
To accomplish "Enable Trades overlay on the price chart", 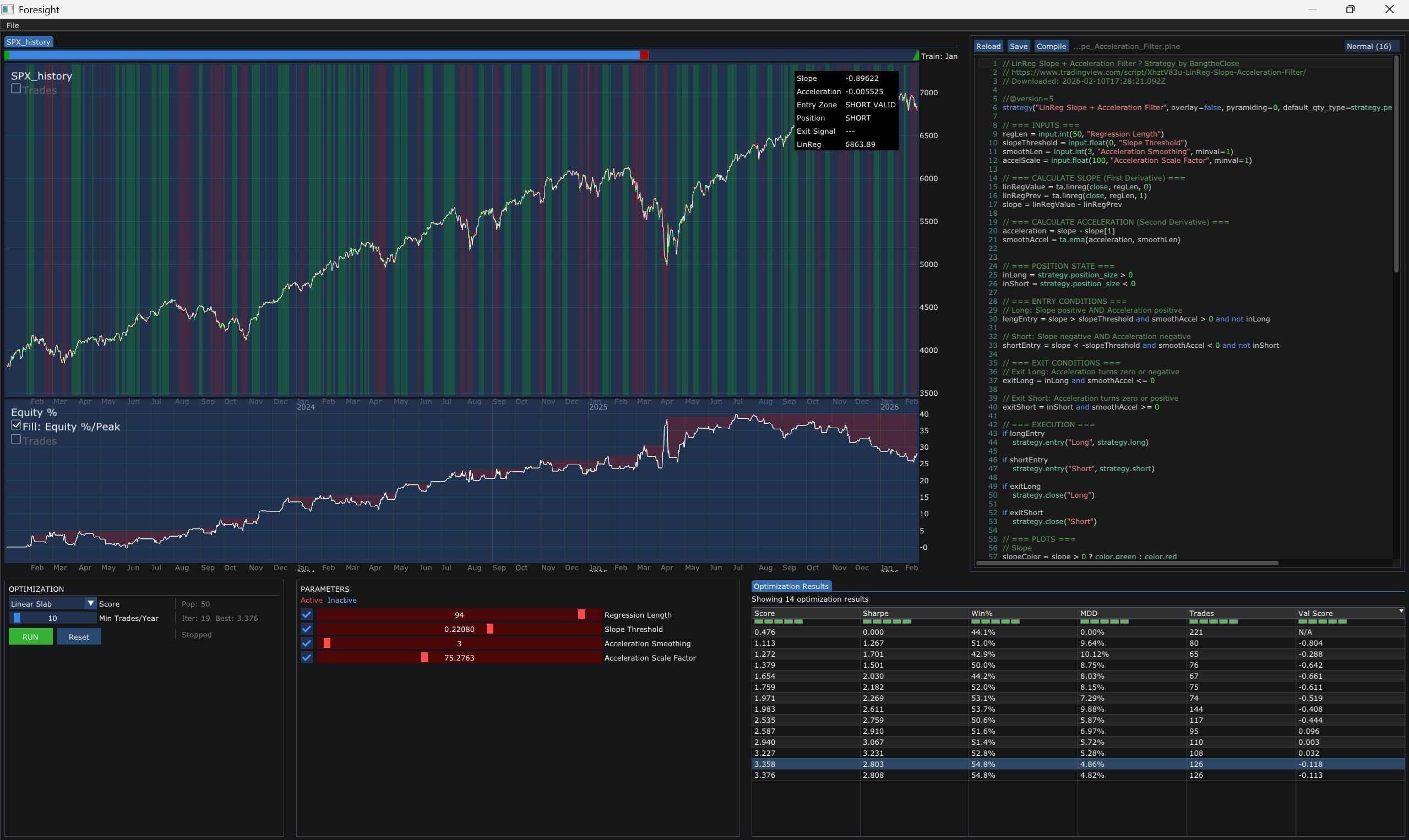I will 15,88.
